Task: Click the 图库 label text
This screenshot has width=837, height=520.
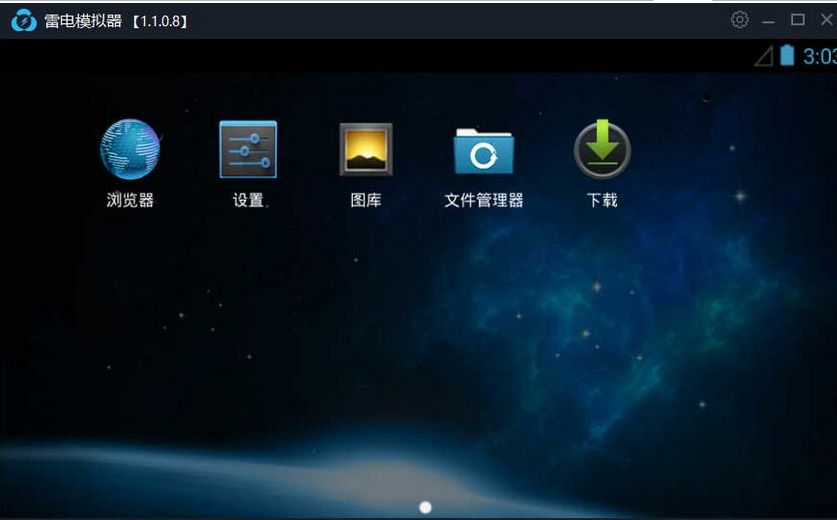Action: point(366,200)
